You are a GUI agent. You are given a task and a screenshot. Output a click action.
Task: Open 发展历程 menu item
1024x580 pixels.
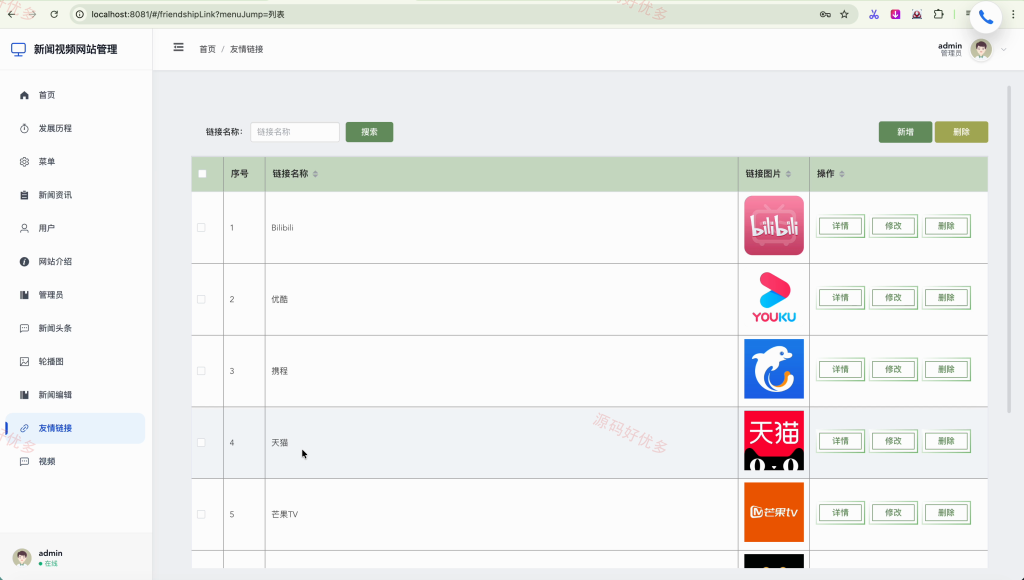(x=76, y=129)
